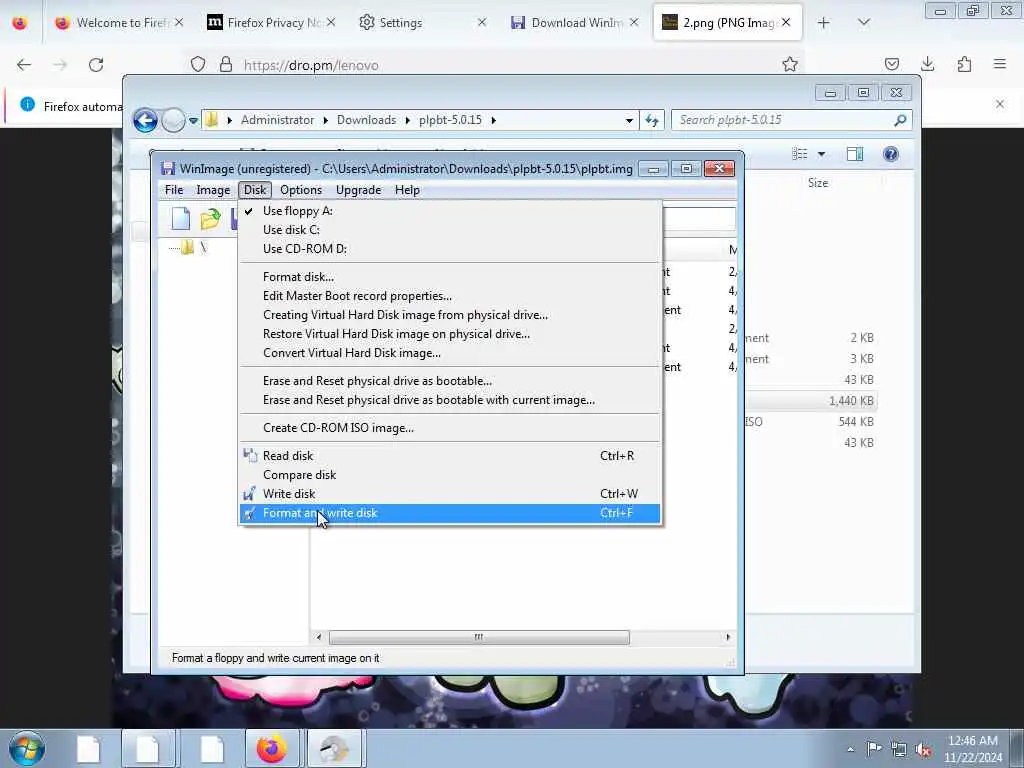Click the Explorer Back button
The width and height of the screenshot is (1024, 768).
point(145,120)
